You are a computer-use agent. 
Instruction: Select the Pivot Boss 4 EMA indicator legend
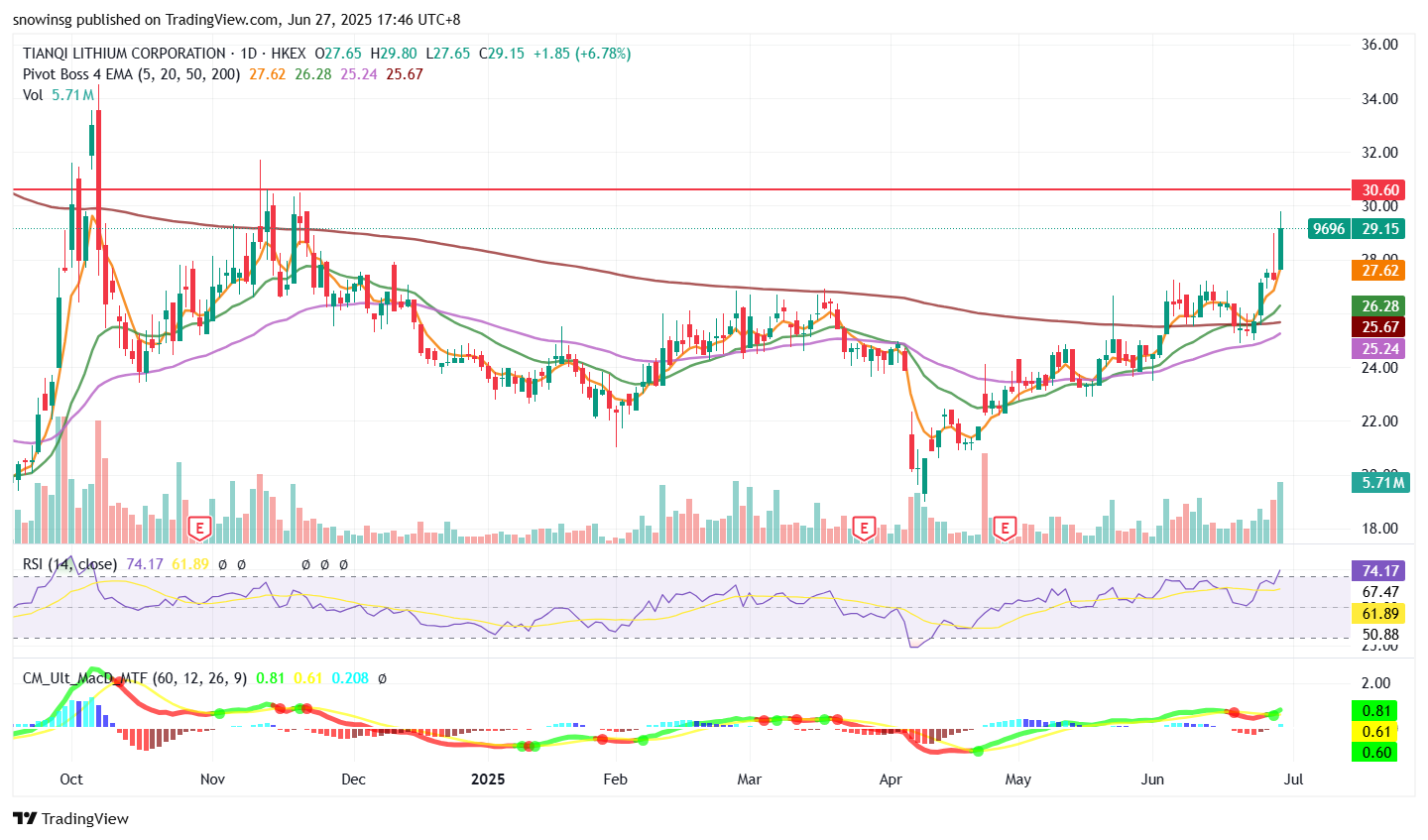[132, 74]
